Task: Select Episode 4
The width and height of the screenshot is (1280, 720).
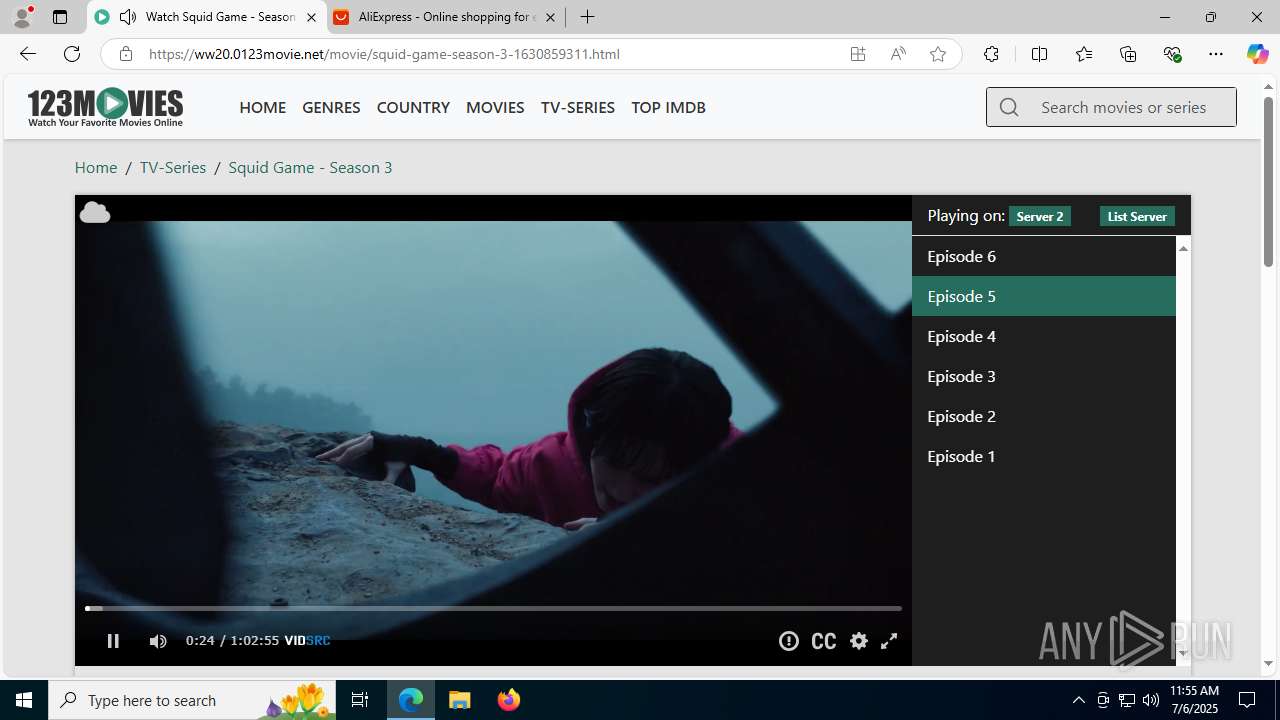Action: [1043, 336]
